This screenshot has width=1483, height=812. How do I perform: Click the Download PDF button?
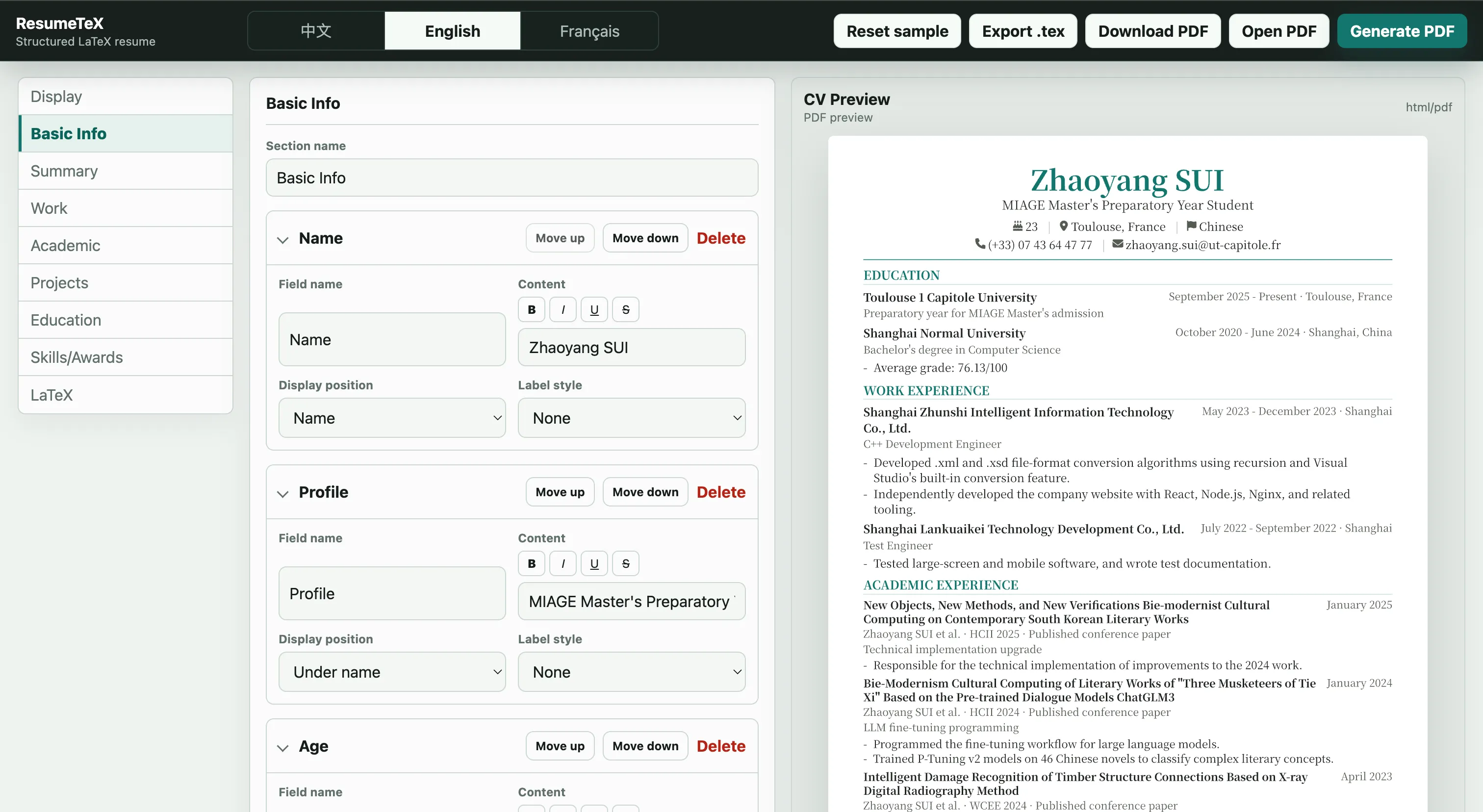click(1152, 31)
